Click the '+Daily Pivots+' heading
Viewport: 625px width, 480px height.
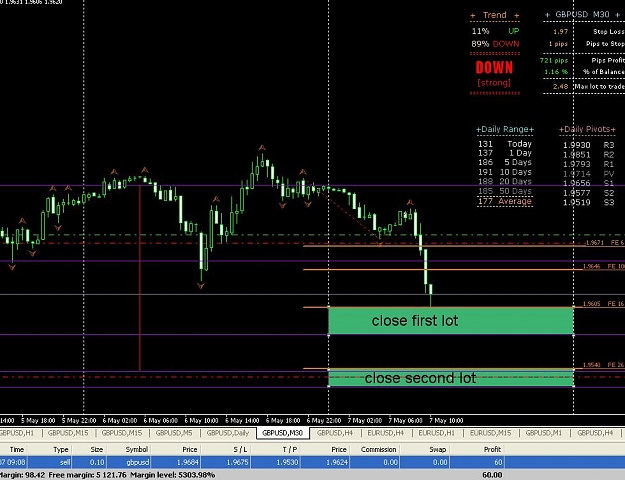click(x=587, y=129)
